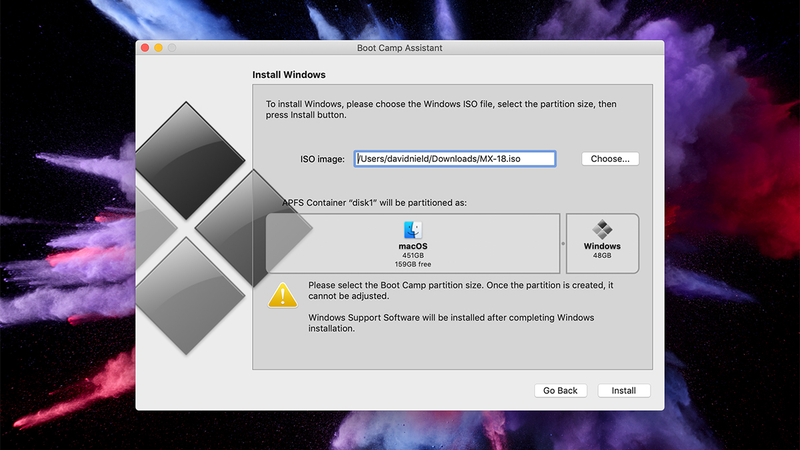Viewport: 800px width, 450px height.
Task: Click the Windows Support Software note
Action: 451,323
